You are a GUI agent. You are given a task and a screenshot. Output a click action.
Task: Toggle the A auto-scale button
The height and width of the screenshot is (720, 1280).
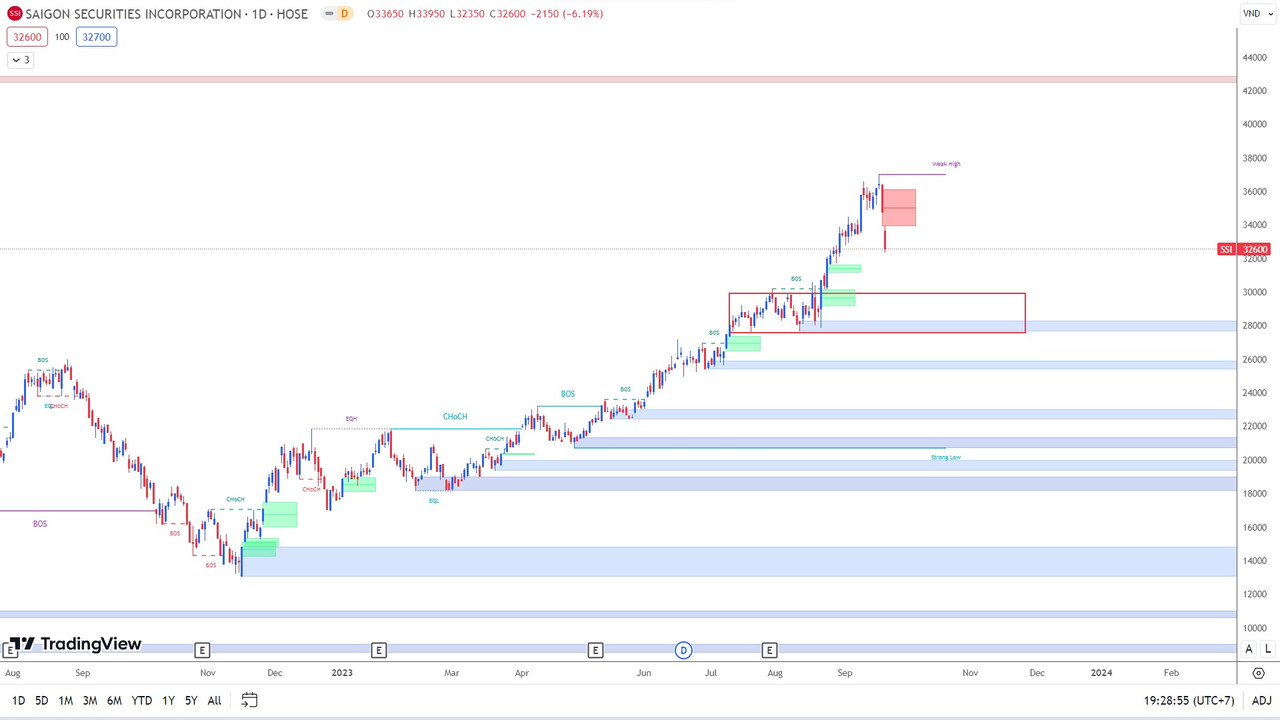tap(1249, 649)
